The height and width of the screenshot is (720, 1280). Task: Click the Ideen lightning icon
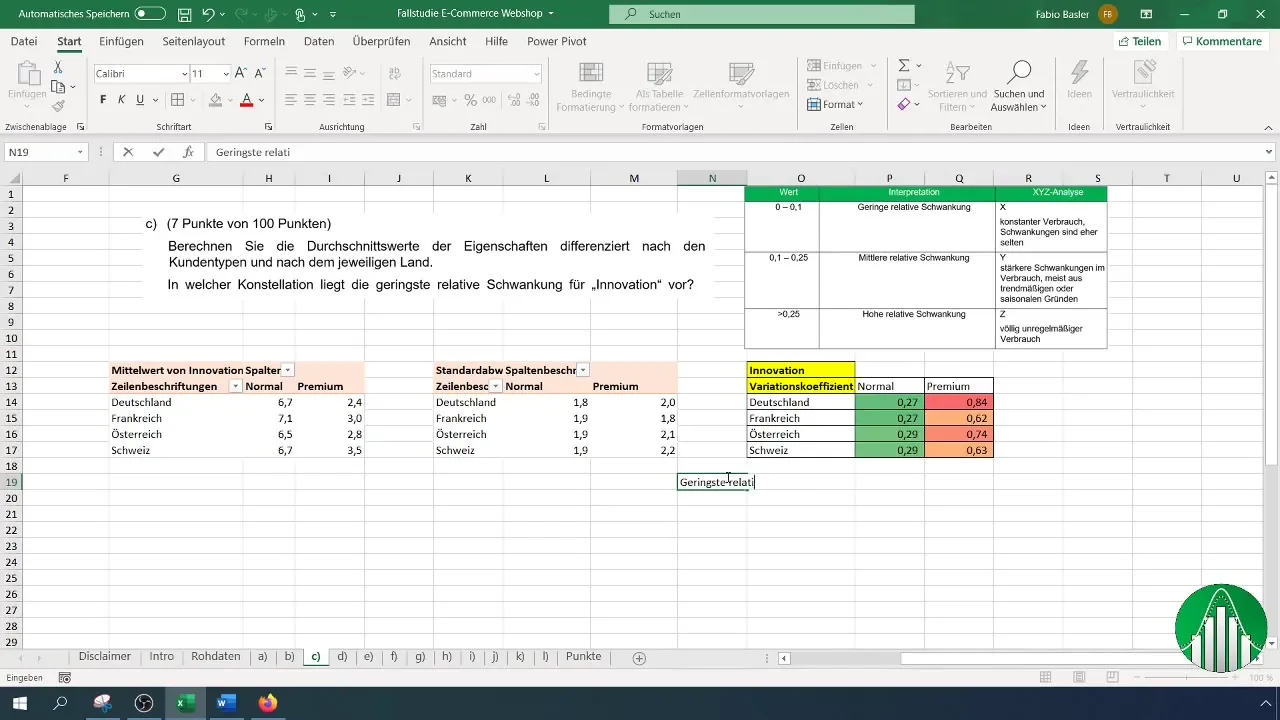point(1079,71)
